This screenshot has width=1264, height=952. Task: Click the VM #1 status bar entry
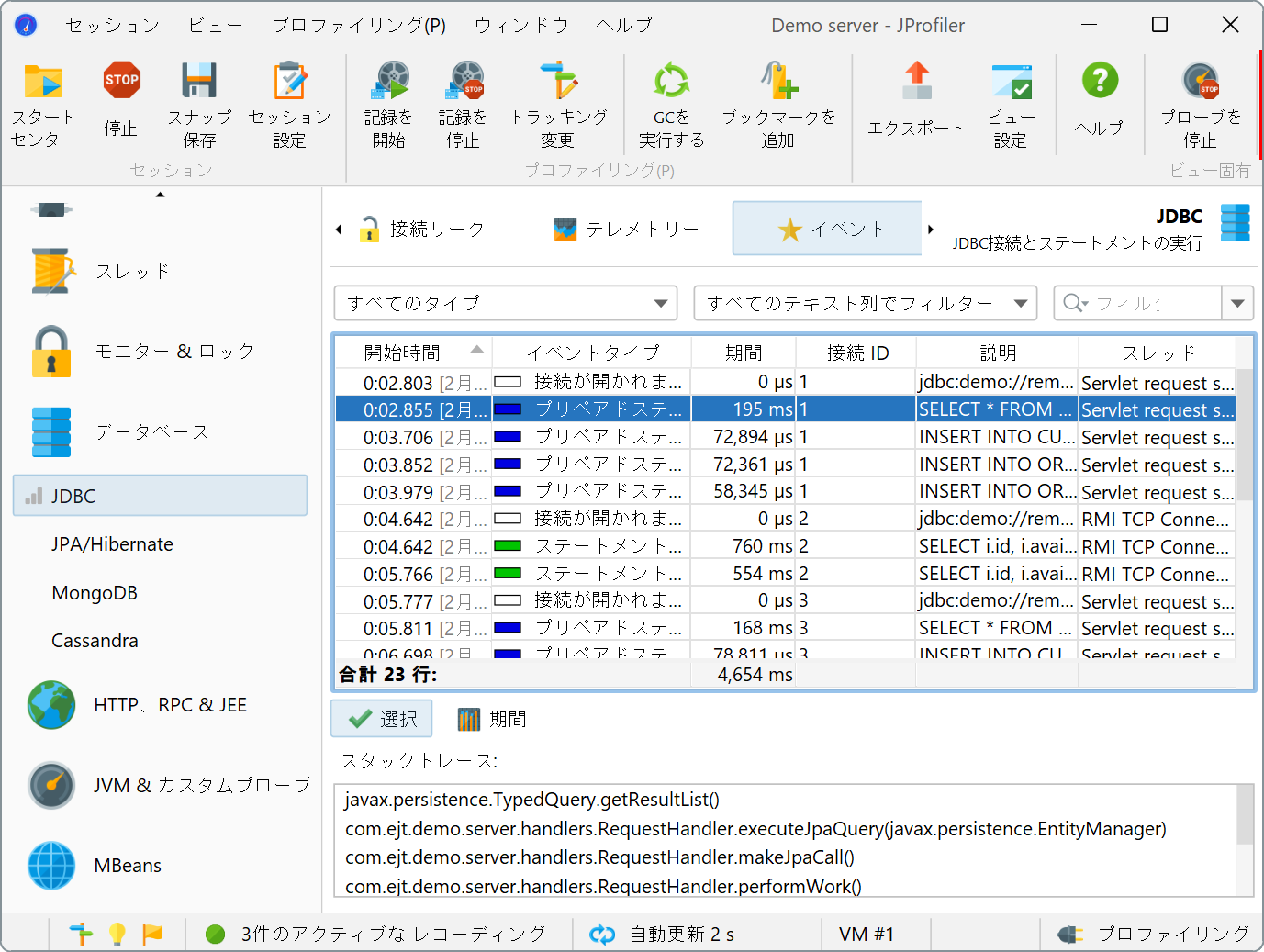tap(867, 935)
